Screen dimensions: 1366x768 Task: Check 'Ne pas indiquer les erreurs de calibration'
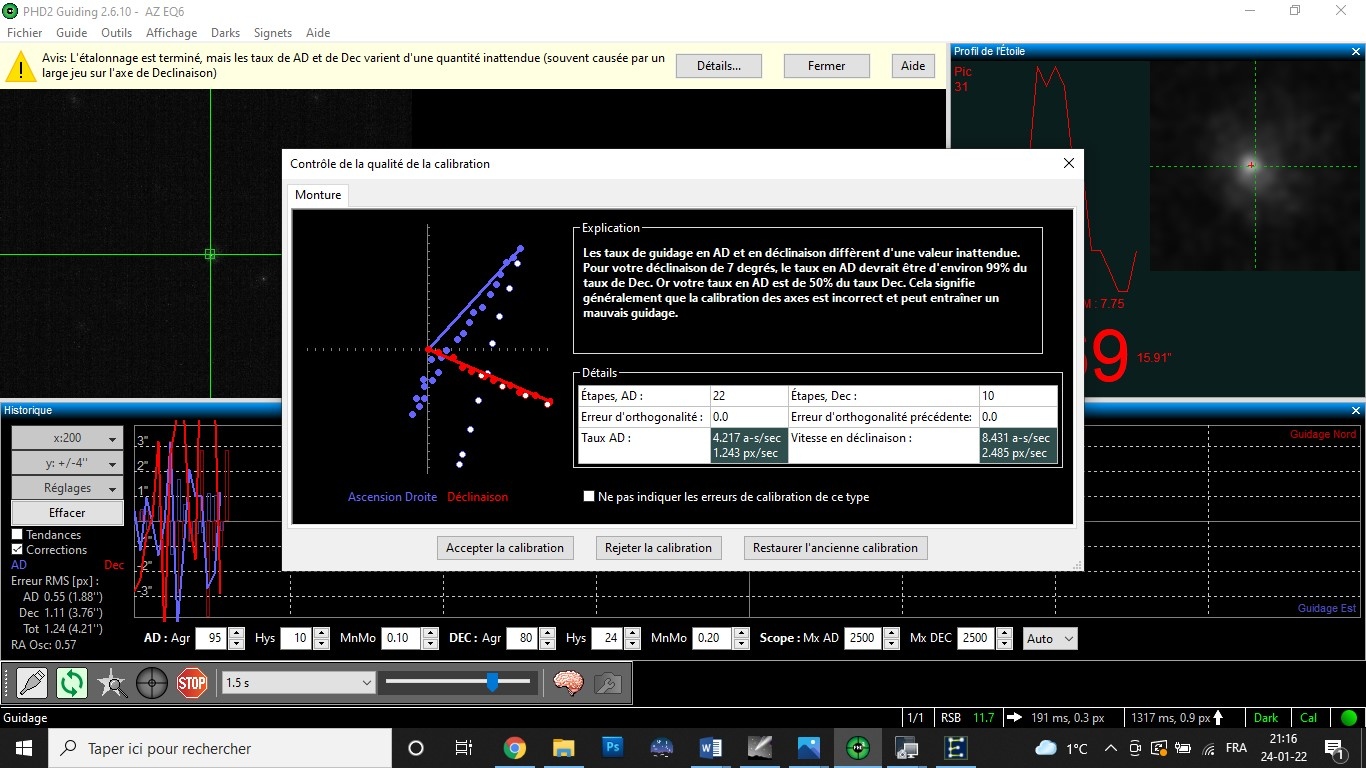pos(589,496)
